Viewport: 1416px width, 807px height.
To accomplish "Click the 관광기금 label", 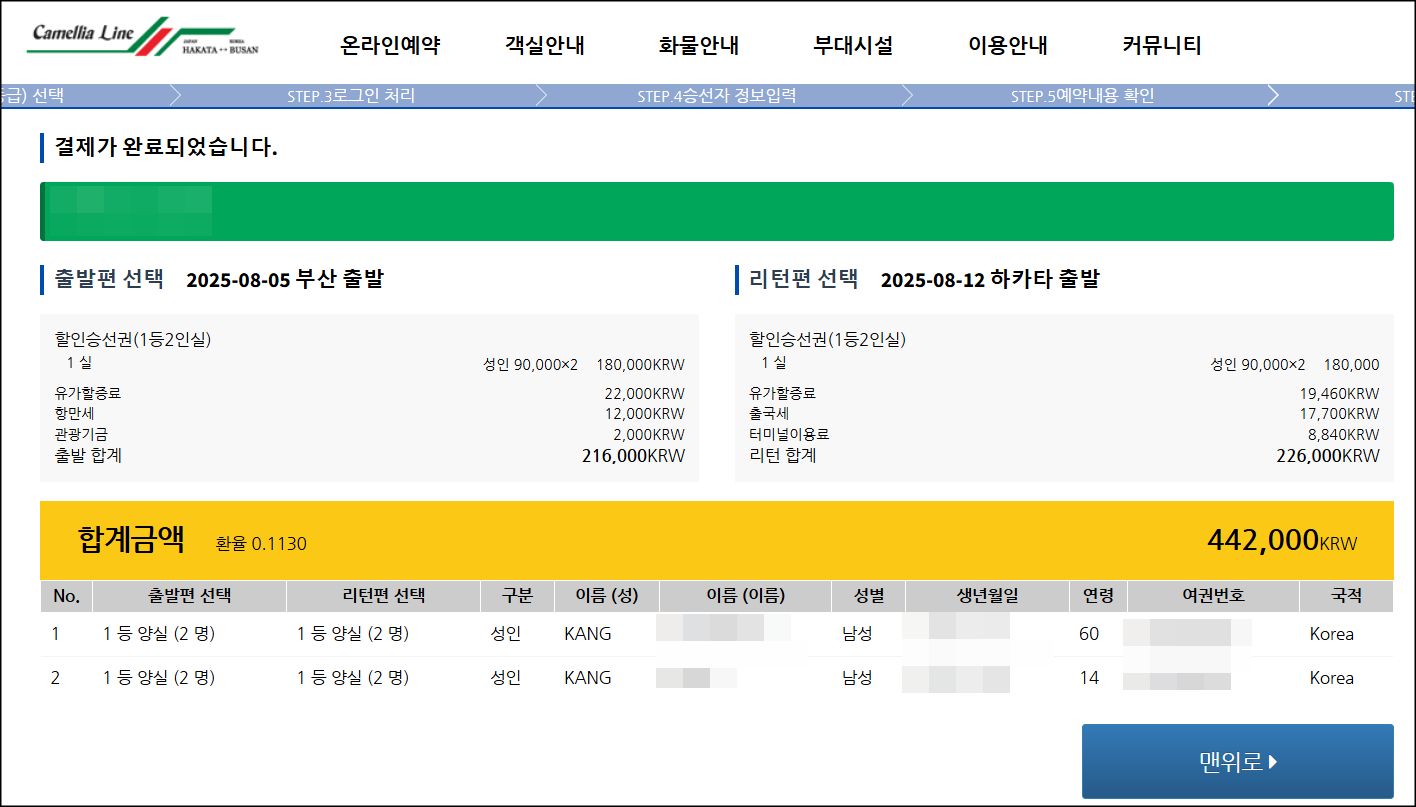I will click(81, 435).
